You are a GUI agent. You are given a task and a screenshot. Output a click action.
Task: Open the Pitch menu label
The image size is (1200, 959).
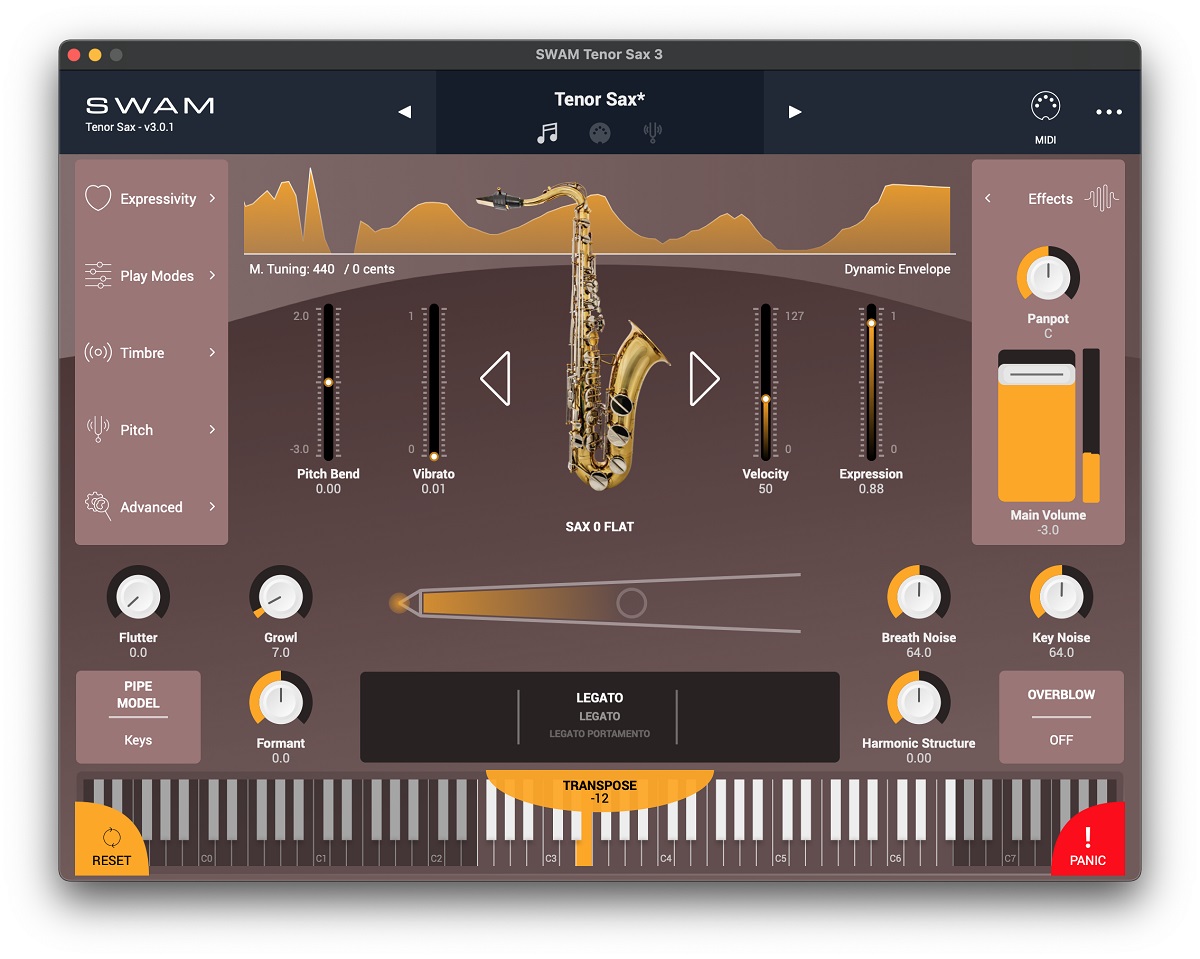click(x=137, y=430)
